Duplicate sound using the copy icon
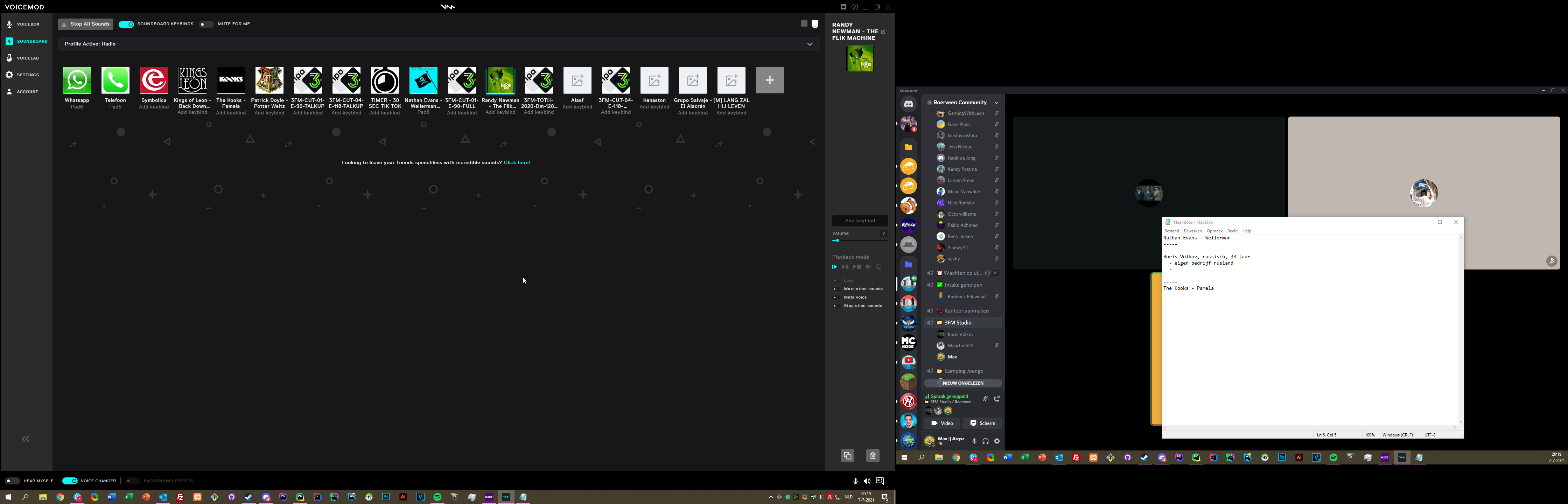The width and height of the screenshot is (1568, 504). [847, 456]
